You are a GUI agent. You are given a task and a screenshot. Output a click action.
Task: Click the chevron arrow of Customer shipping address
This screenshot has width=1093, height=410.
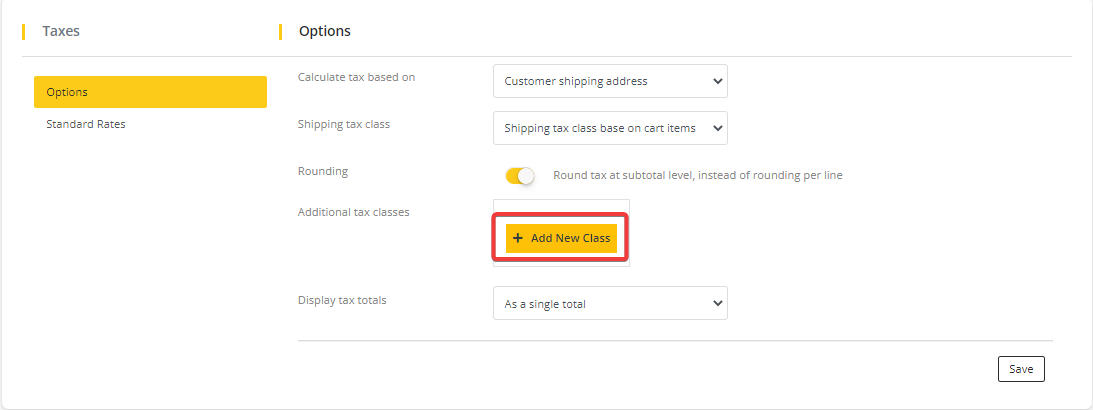click(717, 81)
